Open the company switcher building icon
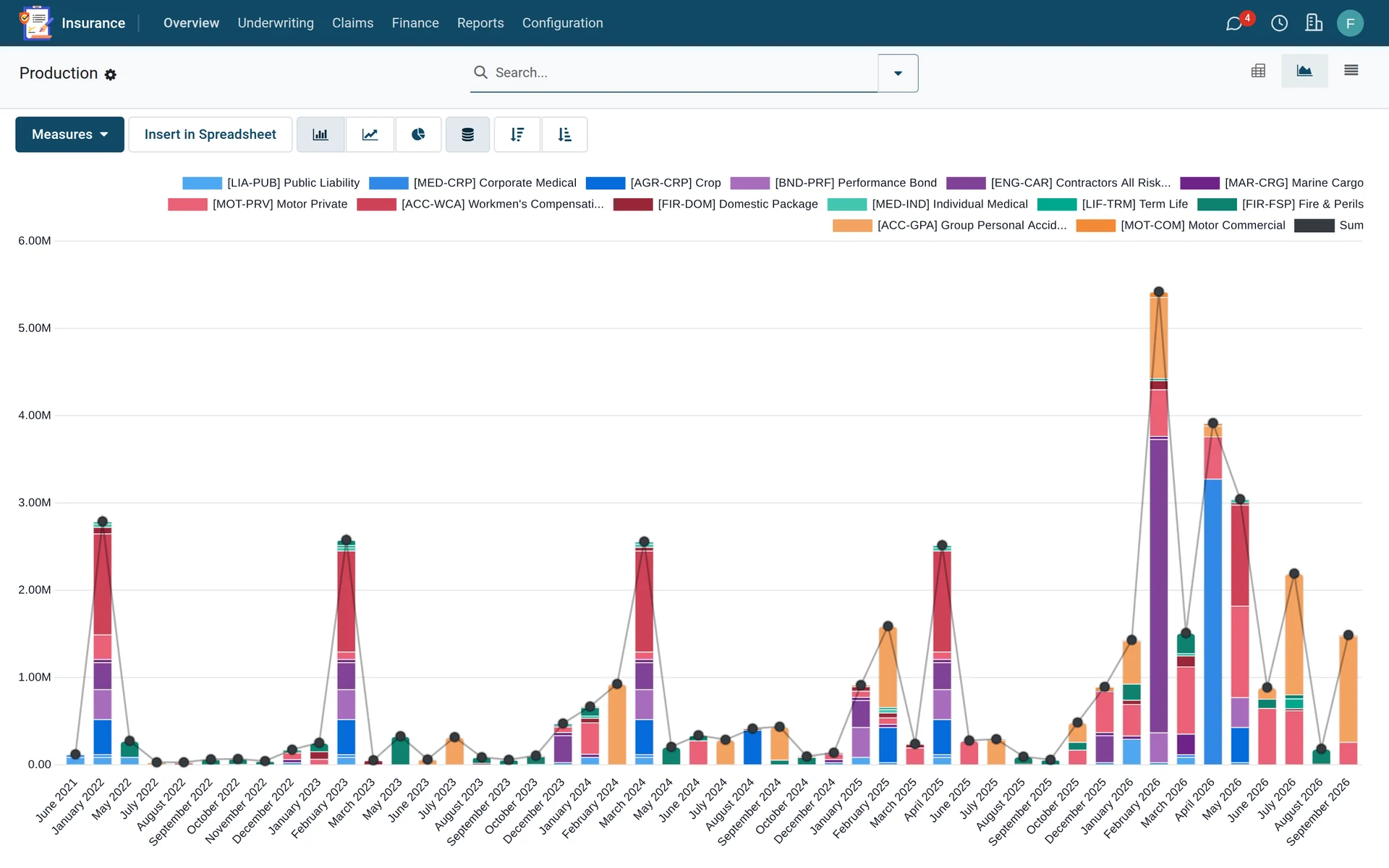Image resolution: width=1389 pixels, height=868 pixels. tap(1314, 23)
